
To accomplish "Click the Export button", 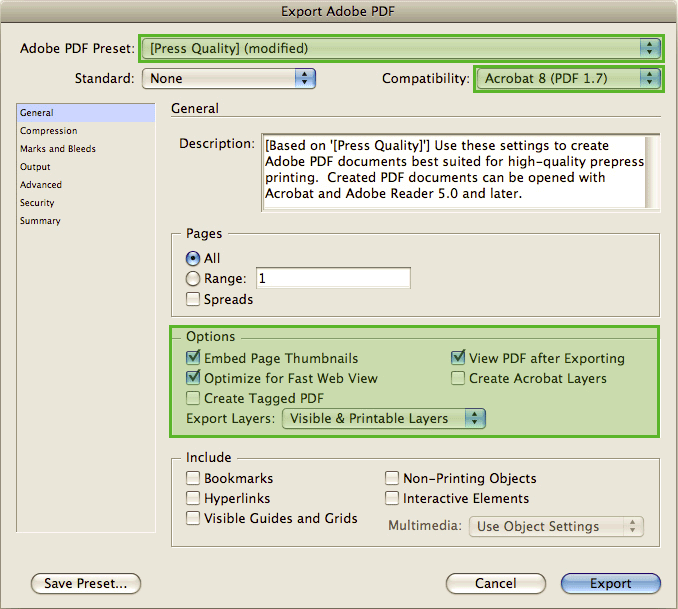I will point(610,583).
